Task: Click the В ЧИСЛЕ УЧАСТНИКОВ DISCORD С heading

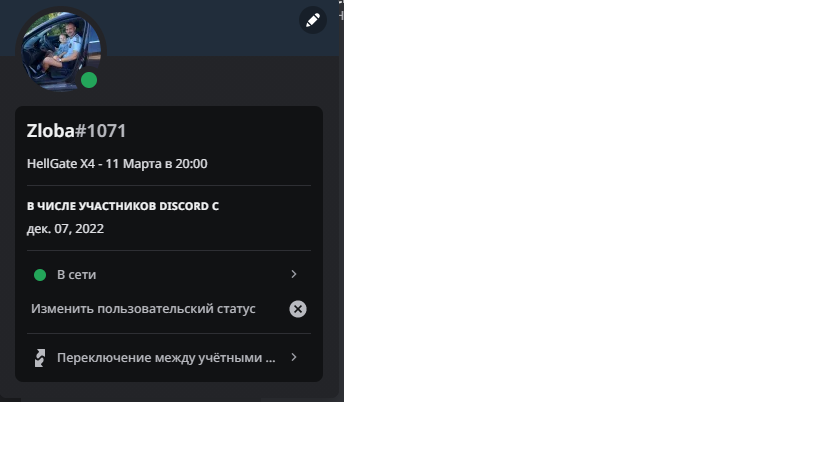Action: coord(123,206)
